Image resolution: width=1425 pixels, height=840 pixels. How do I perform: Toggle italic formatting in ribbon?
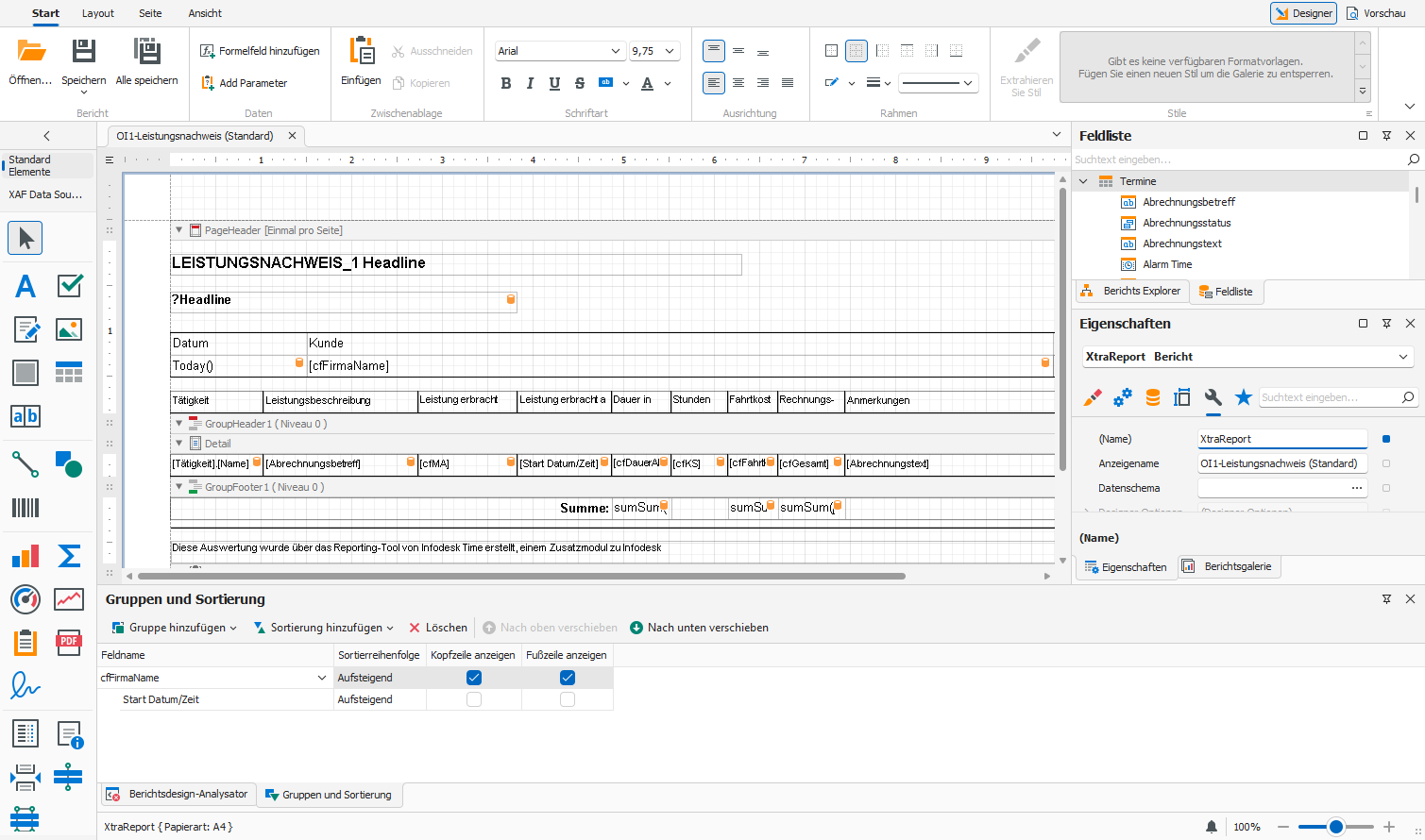click(530, 83)
